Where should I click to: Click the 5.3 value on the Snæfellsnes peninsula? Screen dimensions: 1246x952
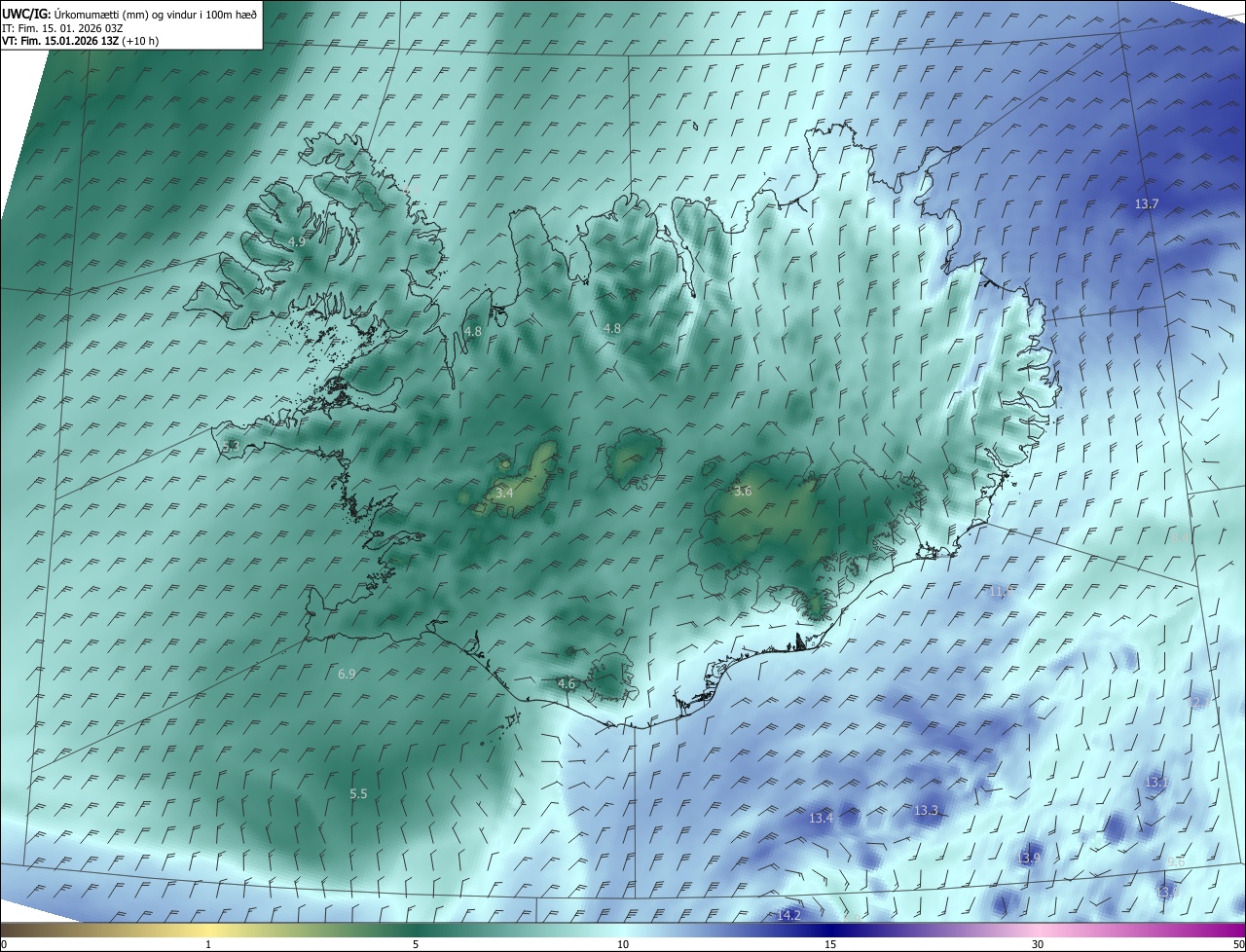pyautogui.click(x=231, y=446)
